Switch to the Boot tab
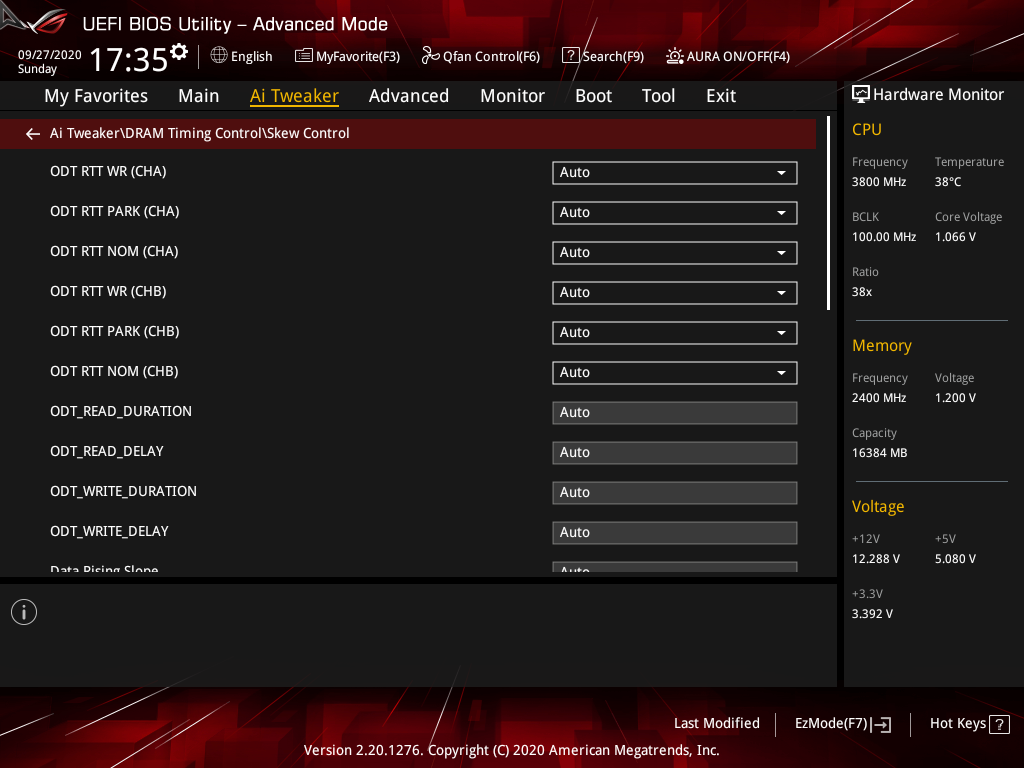Image resolution: width=1024 pixels, height=768 pixels. (x=593, y=96)
